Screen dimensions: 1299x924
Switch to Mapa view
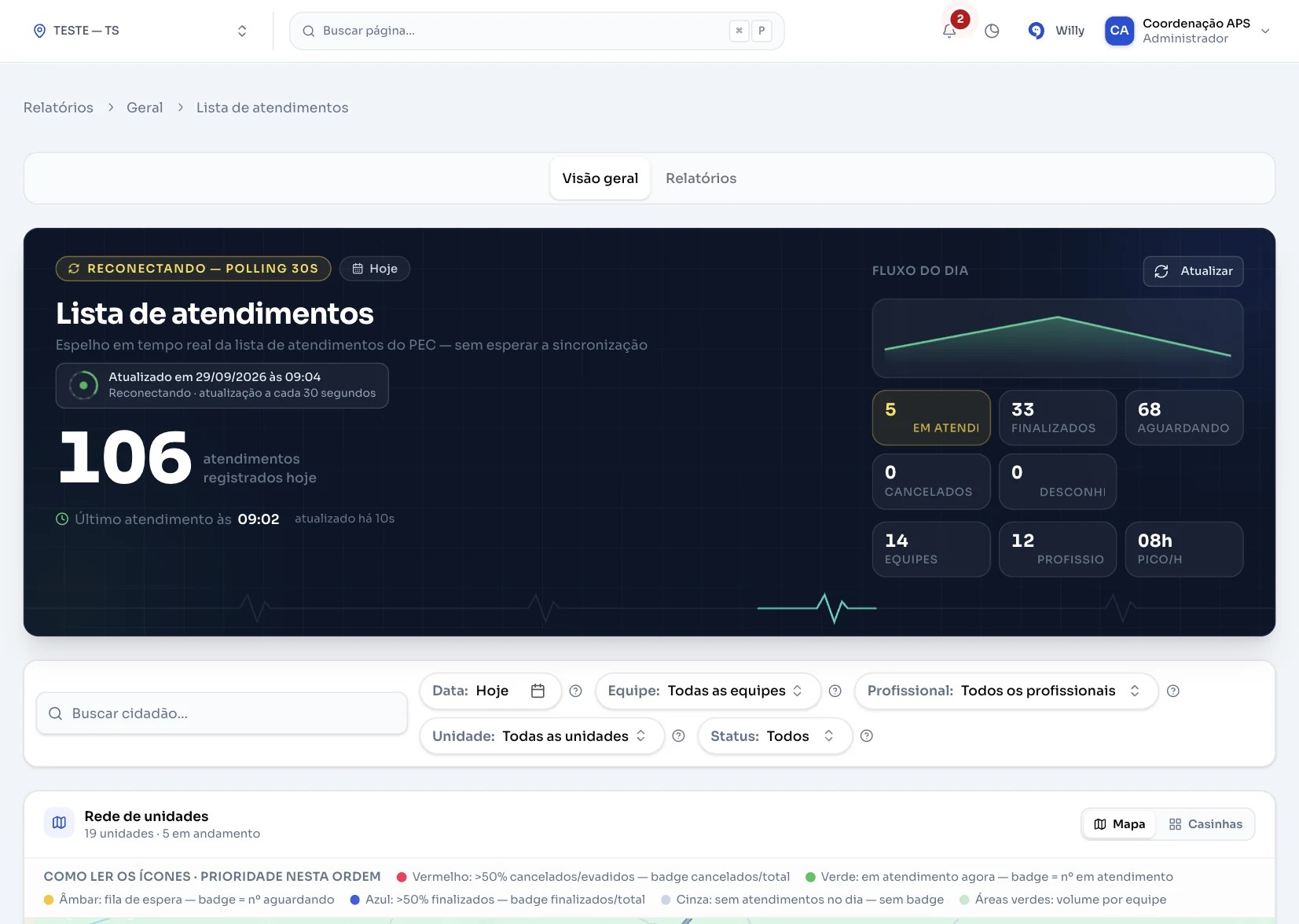(x=1119, y=824)
